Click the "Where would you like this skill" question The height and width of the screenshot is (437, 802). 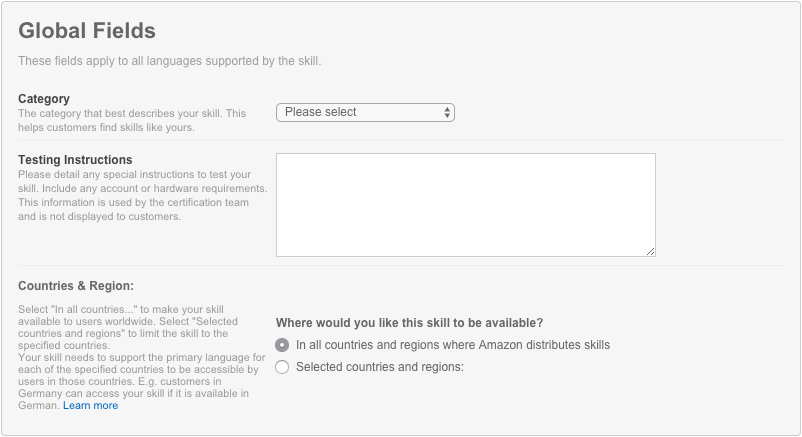(410, 323)
